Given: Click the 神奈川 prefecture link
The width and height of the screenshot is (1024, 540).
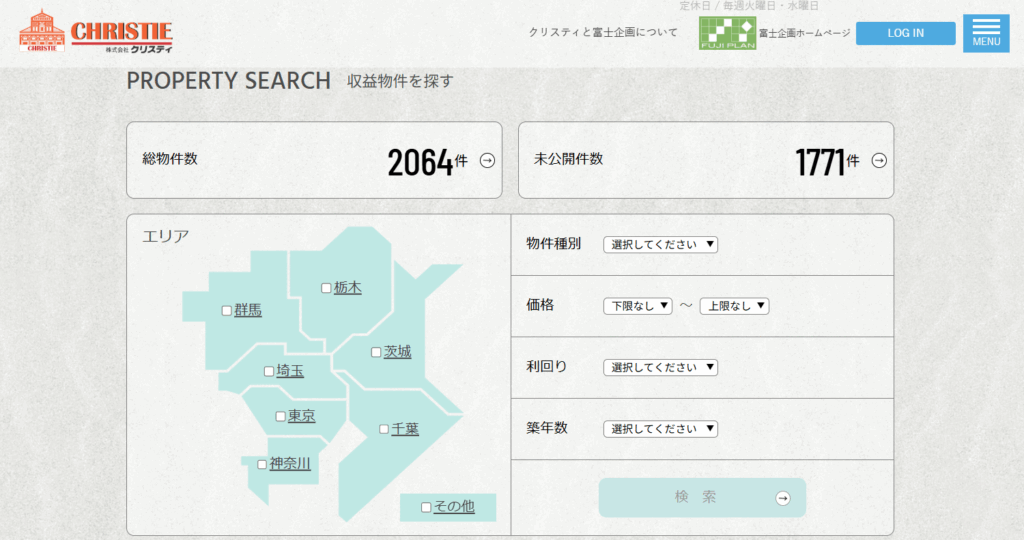Looking at the screenshot, I should coord(290,464).
